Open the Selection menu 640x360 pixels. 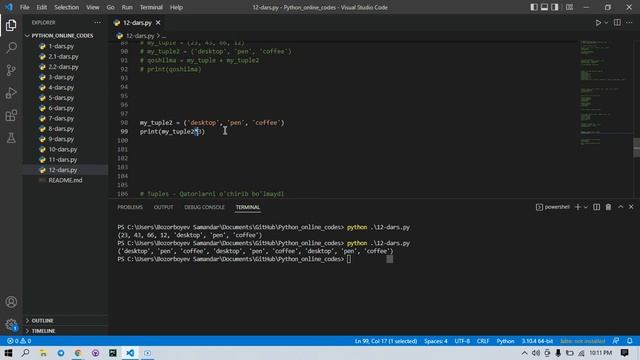(67, 7)
